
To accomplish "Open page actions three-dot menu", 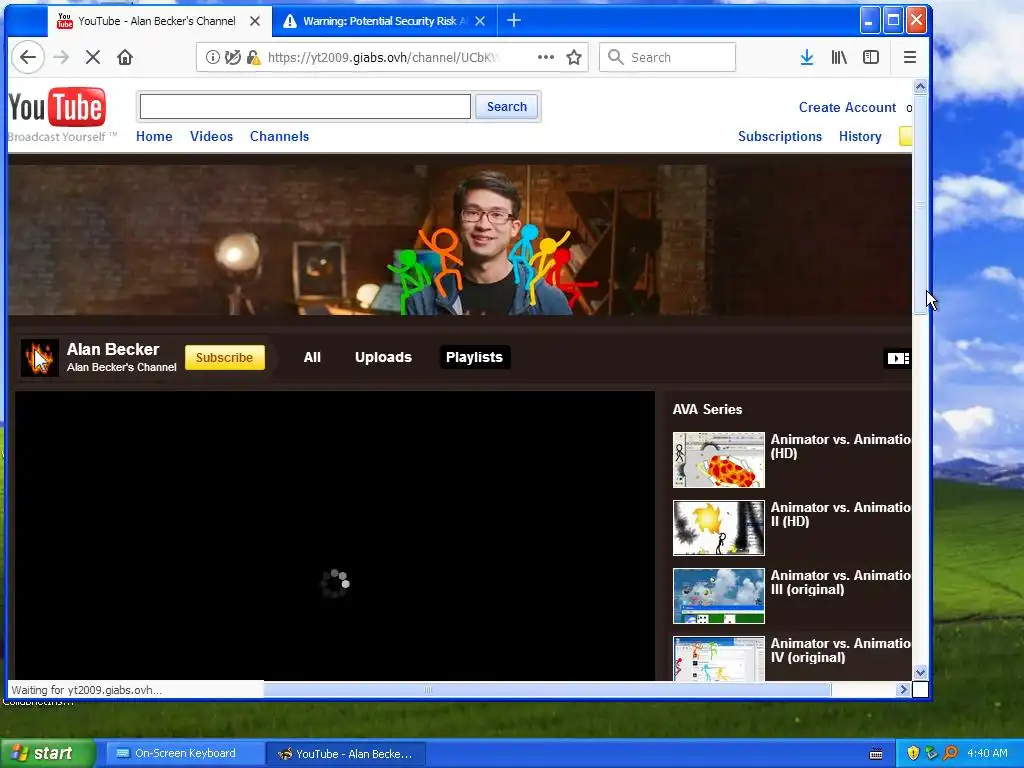I will tap(546, 57).
